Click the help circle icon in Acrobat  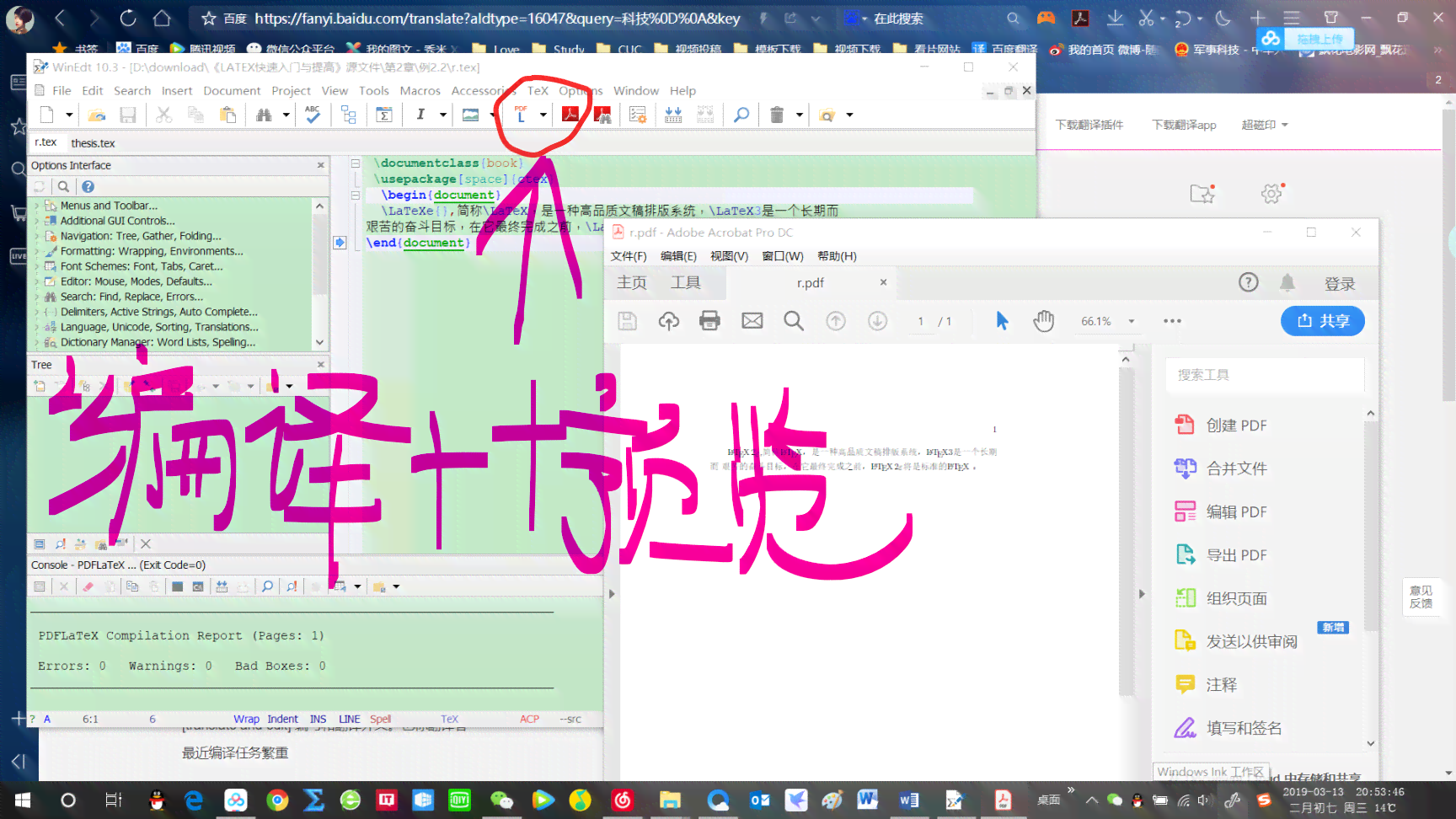point(1248,282)
